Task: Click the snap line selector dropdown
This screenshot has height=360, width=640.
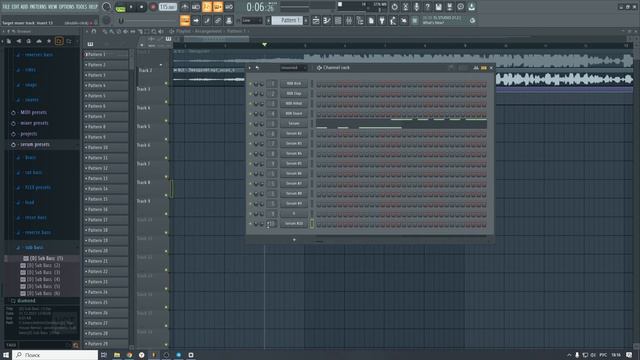Action: [252, 20]
